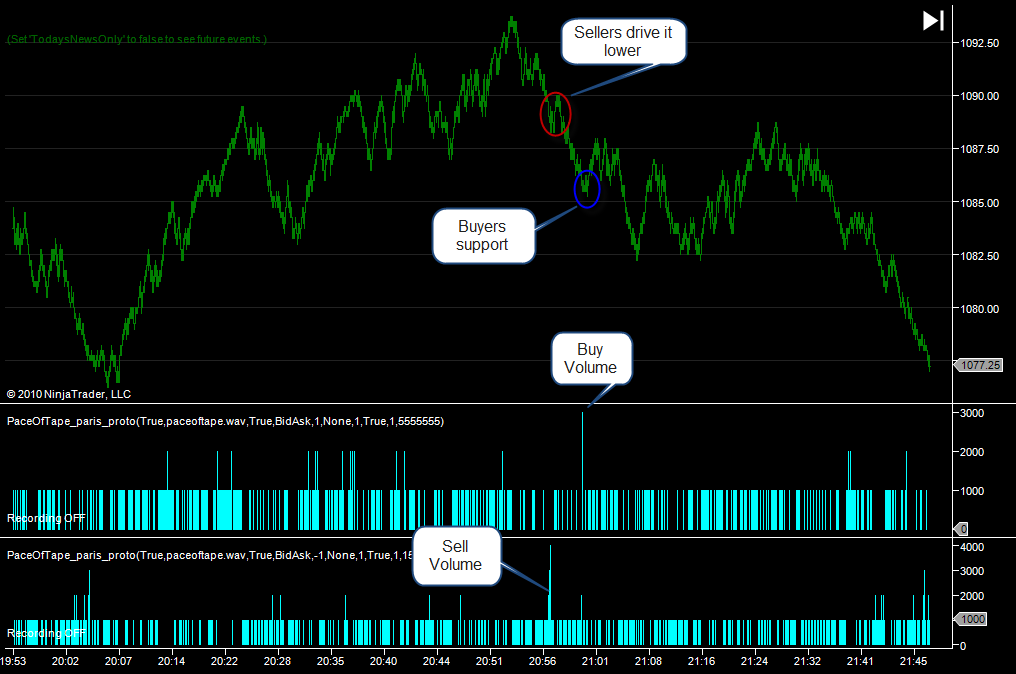Click the 21:24 time axis label
1016x674 pixels.
754,661
